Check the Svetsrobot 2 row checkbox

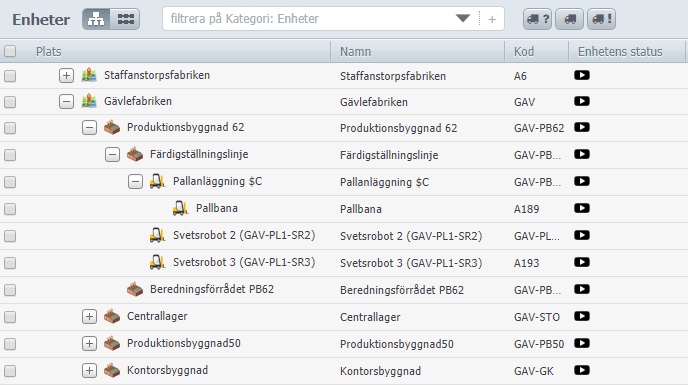[10, 236]
